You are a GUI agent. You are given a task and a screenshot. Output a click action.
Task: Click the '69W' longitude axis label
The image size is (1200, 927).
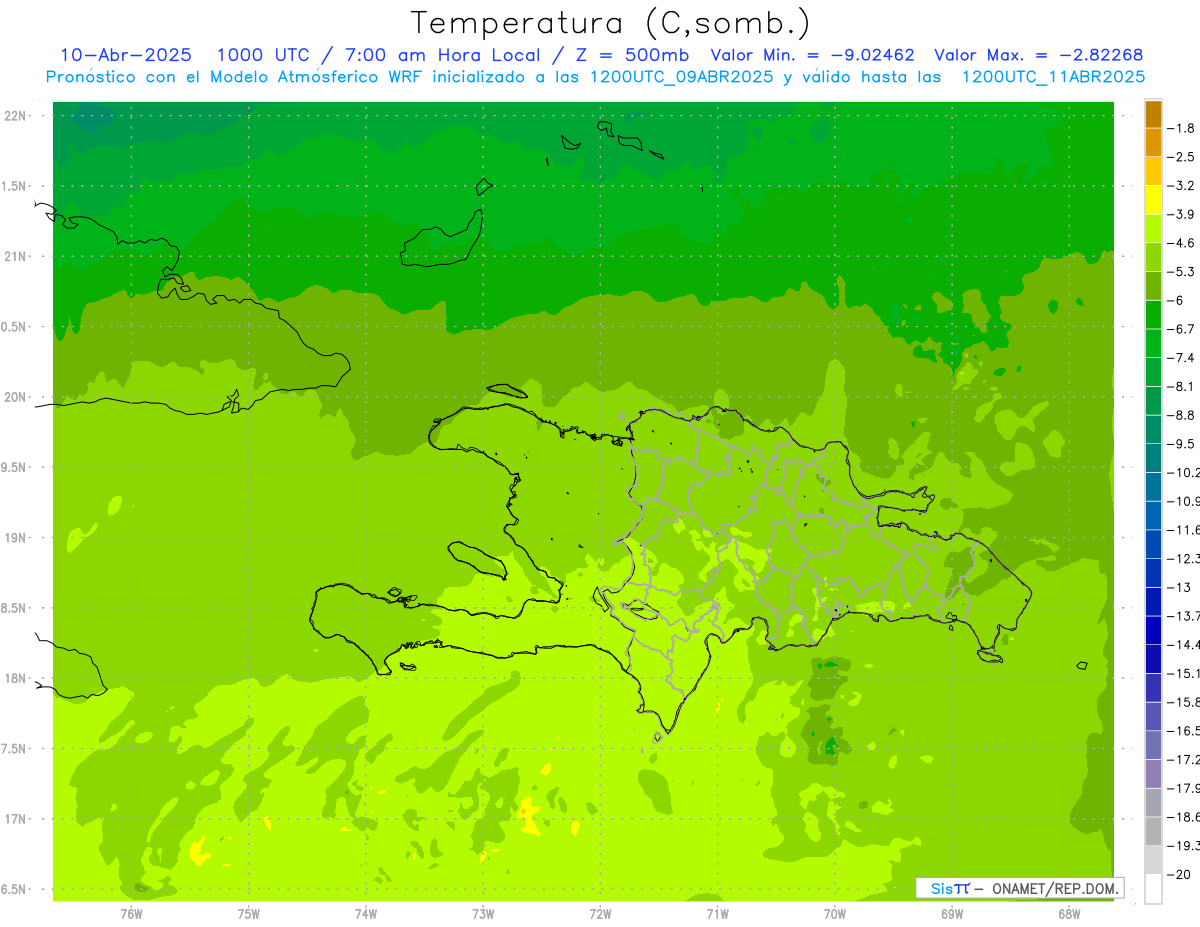[952, 914]
